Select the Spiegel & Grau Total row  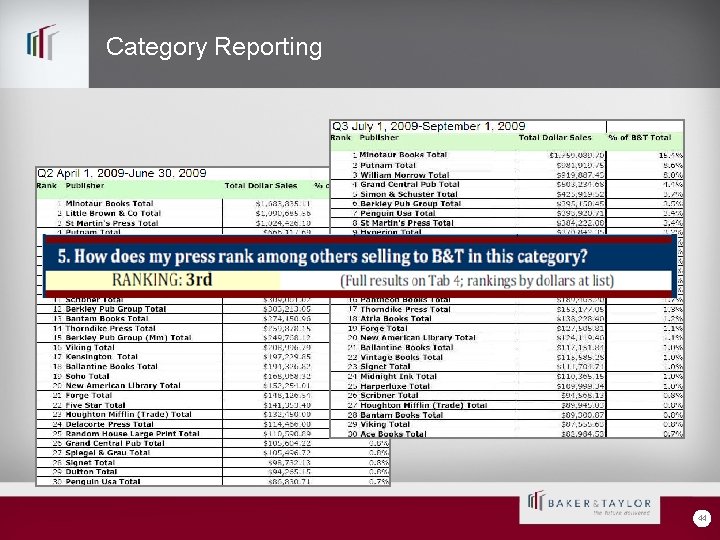pyautogui.click(x=213, y=453)
